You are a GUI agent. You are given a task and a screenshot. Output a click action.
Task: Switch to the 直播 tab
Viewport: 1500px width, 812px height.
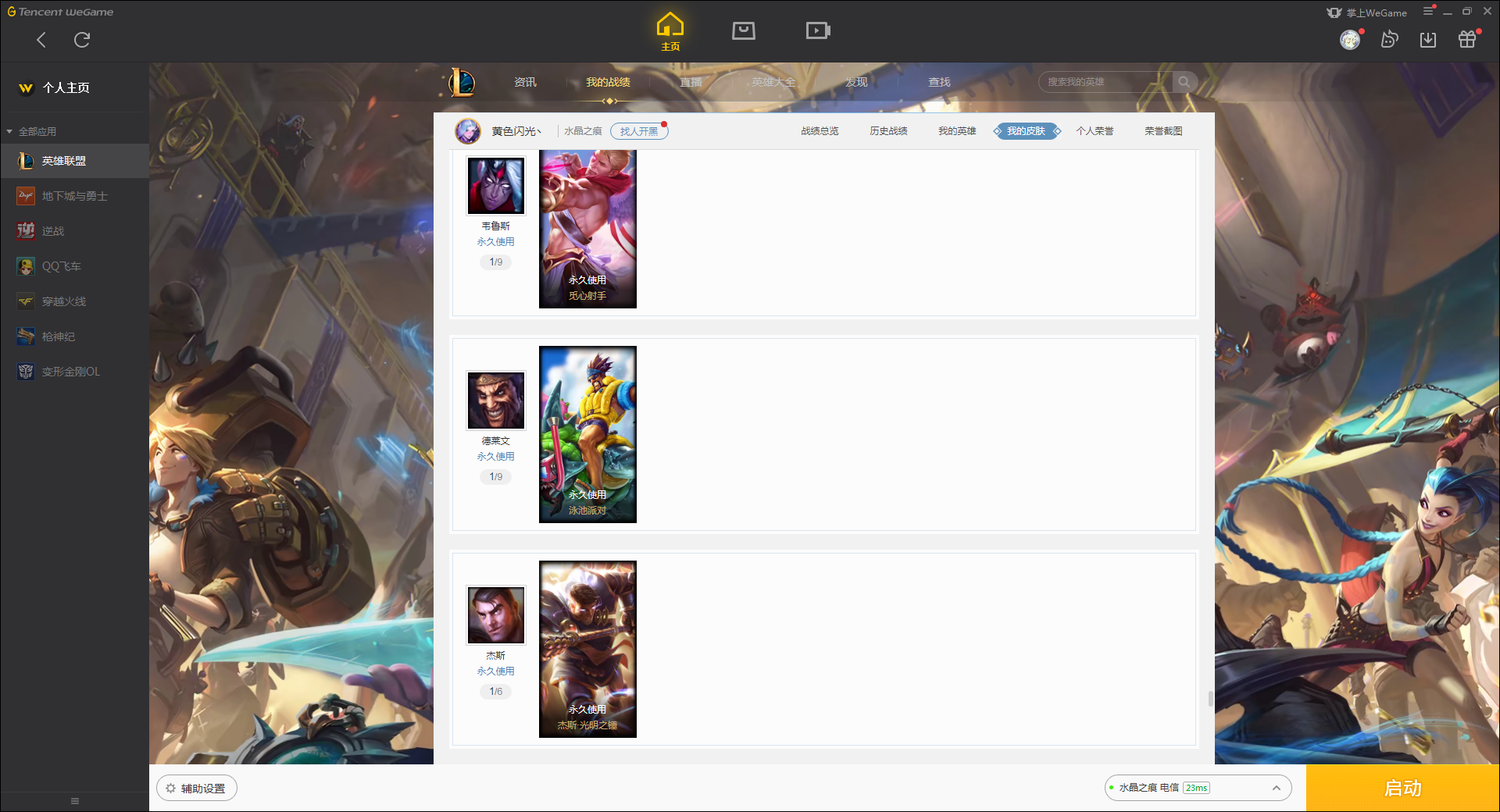691,82
